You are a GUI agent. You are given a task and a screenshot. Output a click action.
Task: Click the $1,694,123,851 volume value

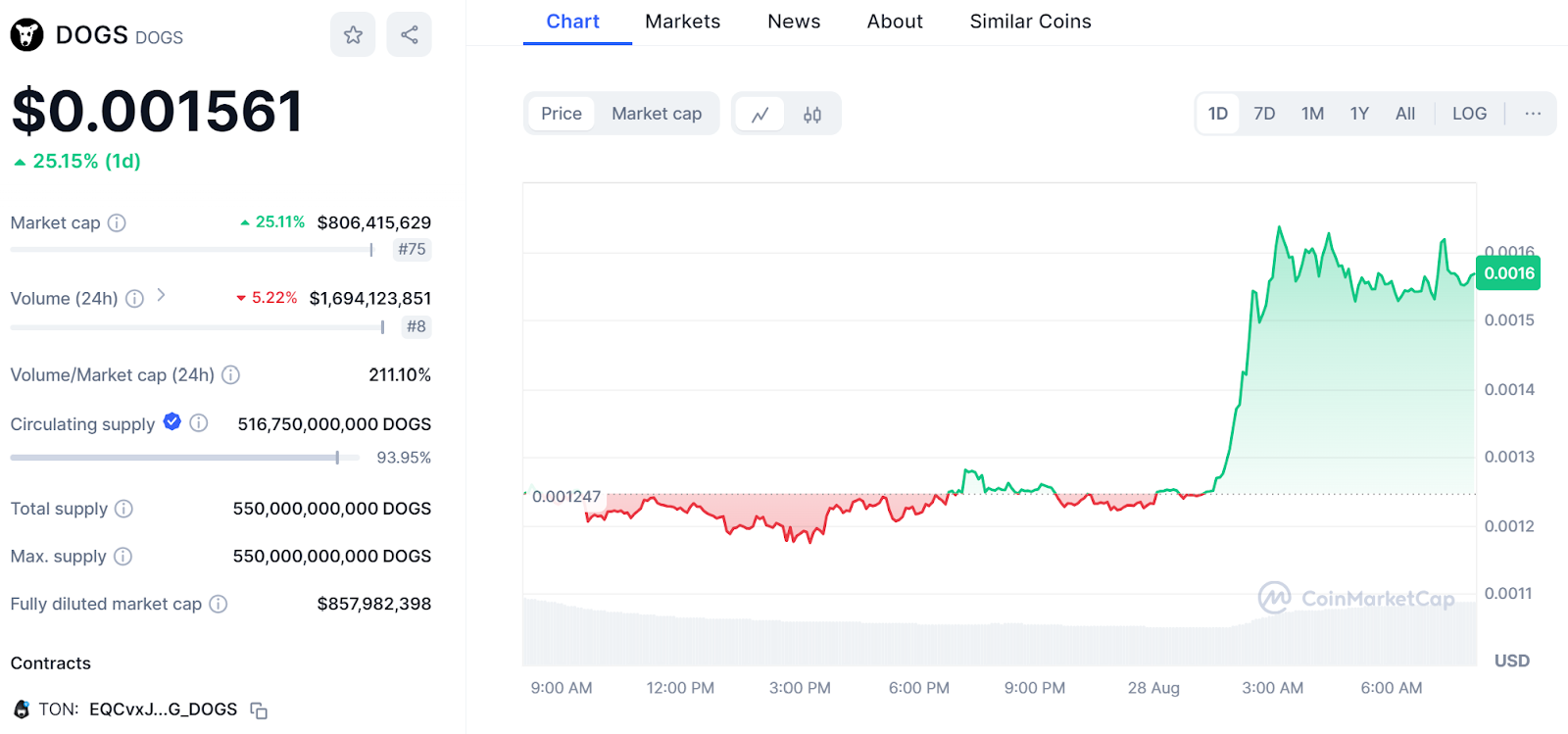(370, 298)
